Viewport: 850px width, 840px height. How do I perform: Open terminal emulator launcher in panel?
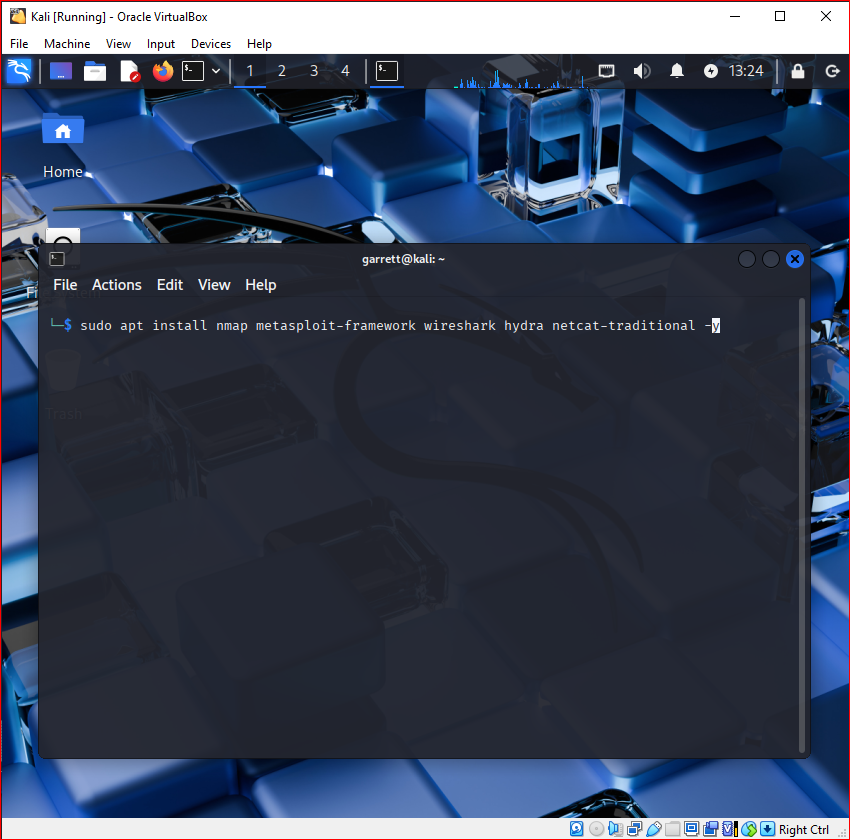[x=193, y=71]
